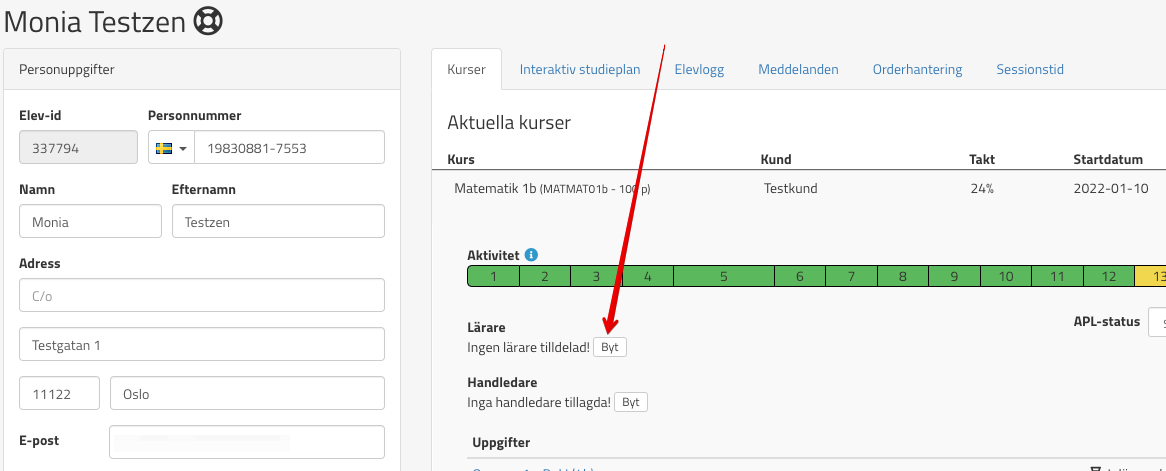Viewport: 1166px width, 471px height.
Task: Switch to the Interaktiv studieplan tab
Action: point(580,70)
